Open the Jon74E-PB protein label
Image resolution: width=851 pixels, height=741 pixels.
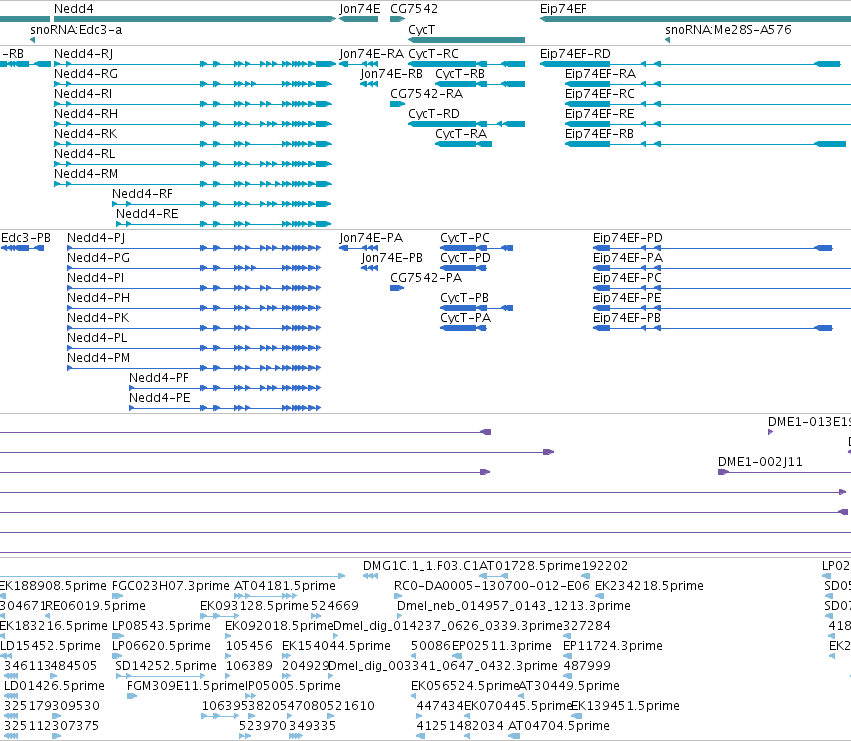pyautogui.click(x=392, y=258)
